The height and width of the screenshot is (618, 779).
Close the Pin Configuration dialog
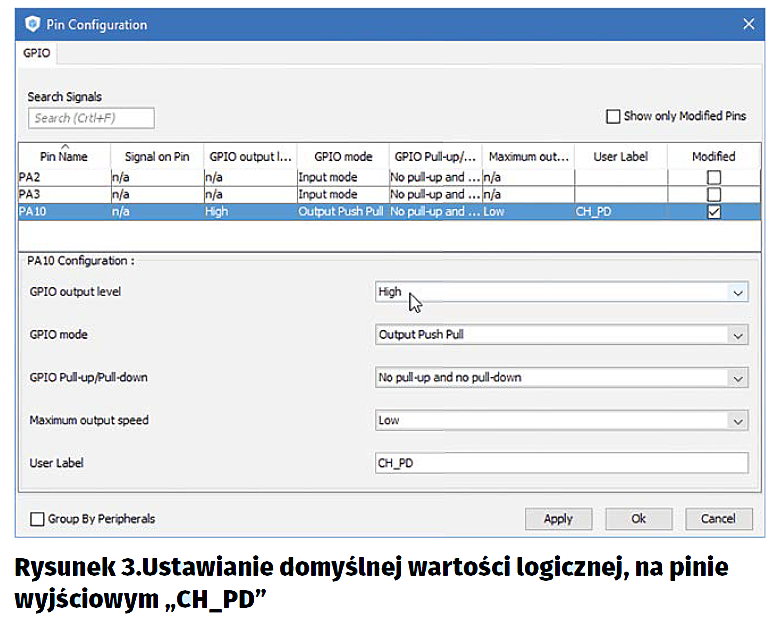coord(748,23)
